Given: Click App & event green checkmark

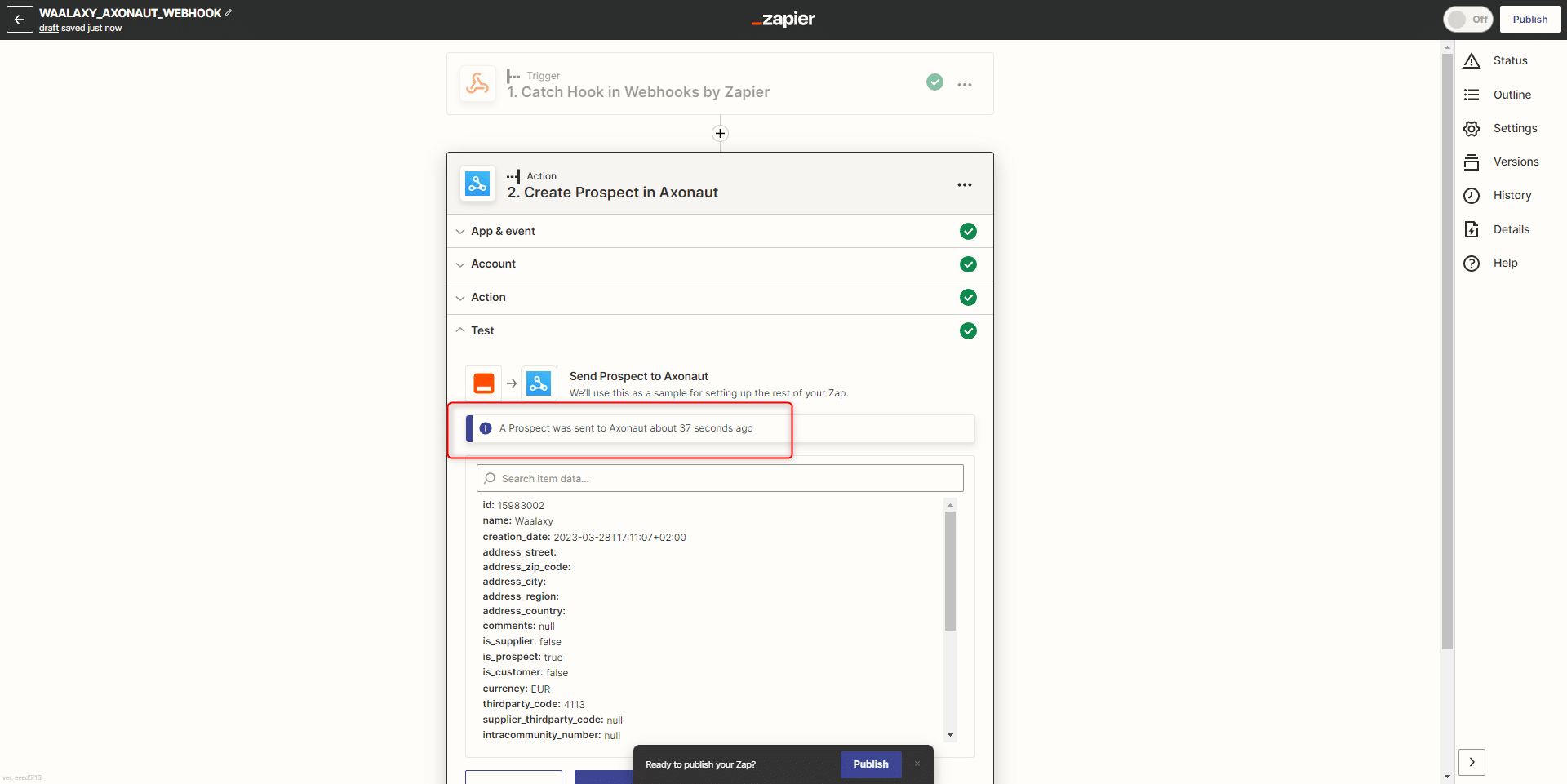Looking at the screenshot, I should pyautogui.click(x=968, y=232).
